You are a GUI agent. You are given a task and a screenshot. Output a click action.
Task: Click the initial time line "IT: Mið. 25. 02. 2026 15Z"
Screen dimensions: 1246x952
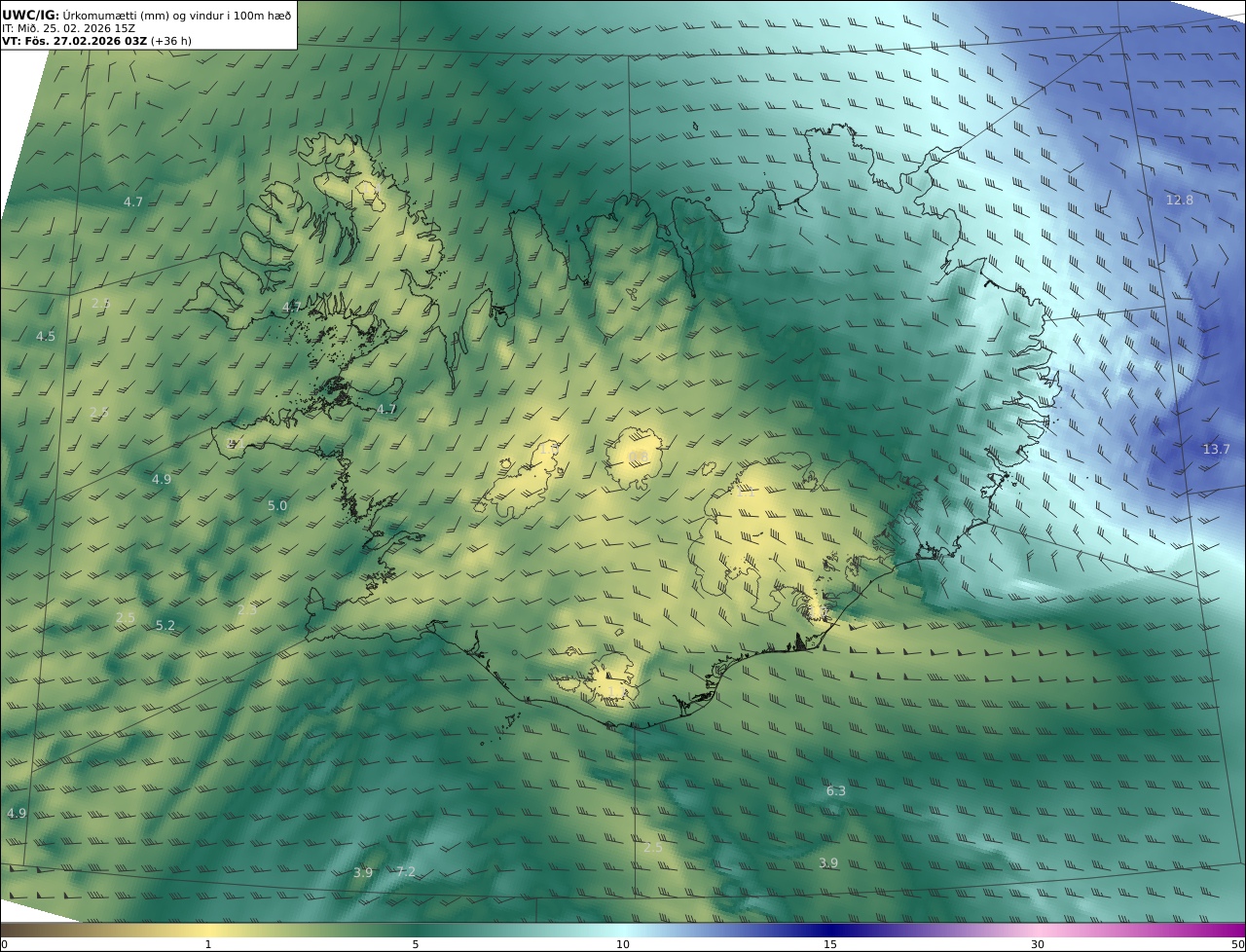pos(69,28)
